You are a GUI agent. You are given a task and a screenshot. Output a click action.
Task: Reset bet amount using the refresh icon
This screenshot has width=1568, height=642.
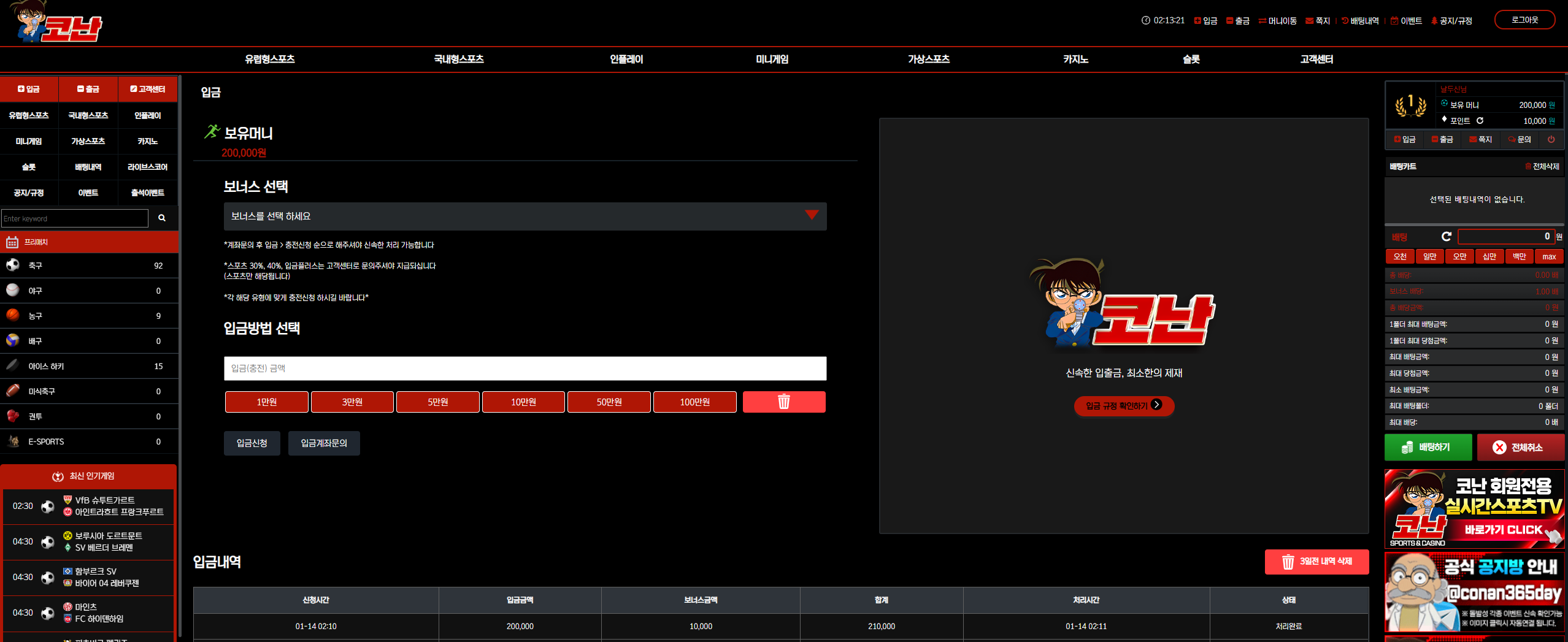1446,237
